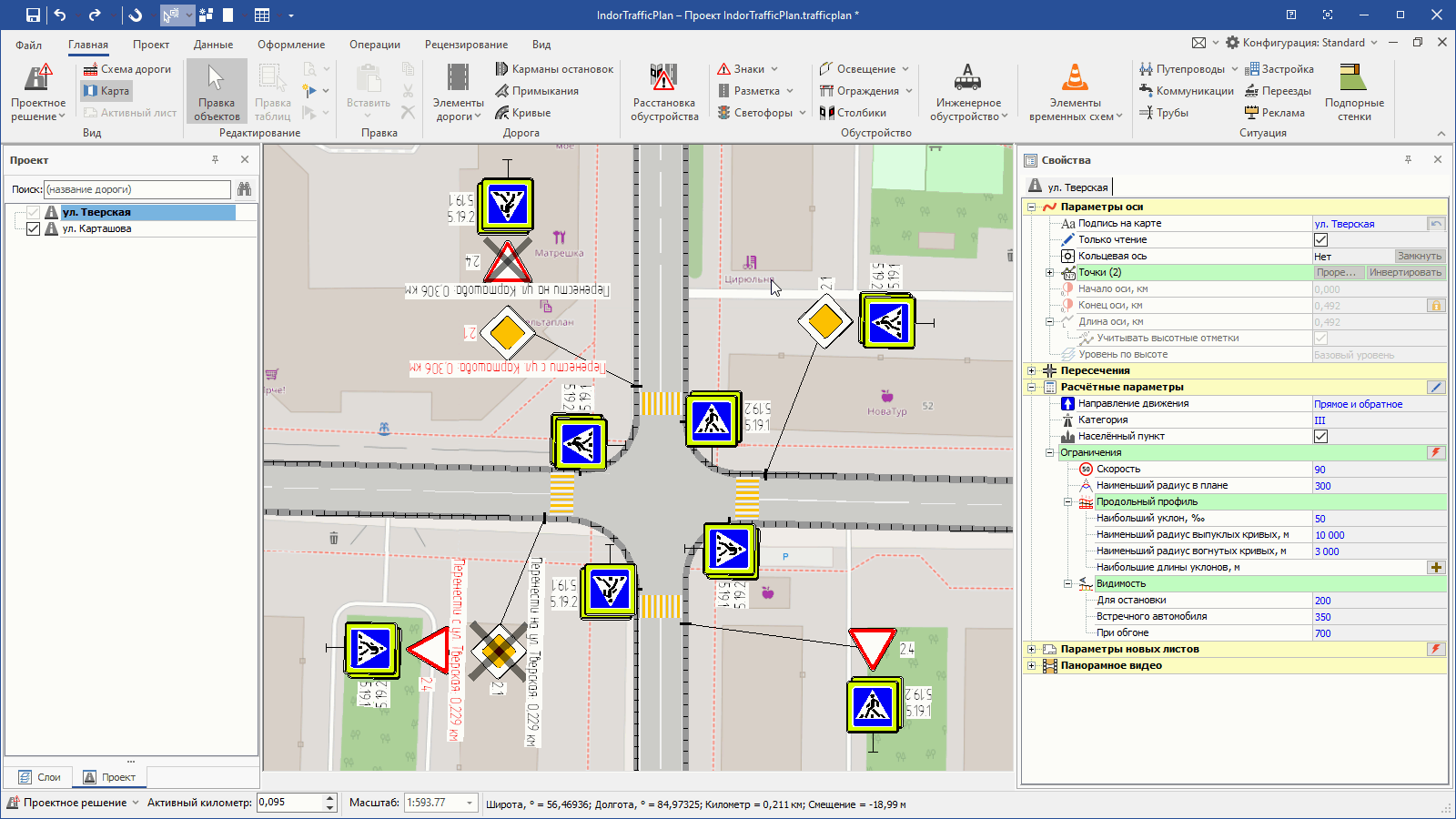
Task: Save project using the floppy disk icon
Action: (33, 15)
